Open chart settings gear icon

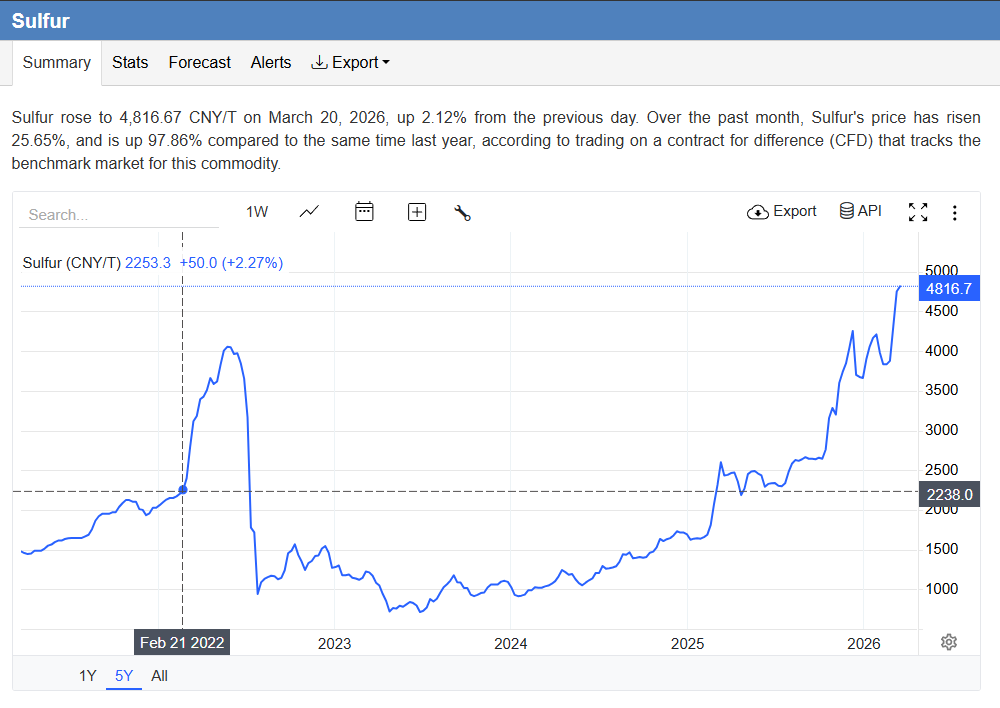949,642
